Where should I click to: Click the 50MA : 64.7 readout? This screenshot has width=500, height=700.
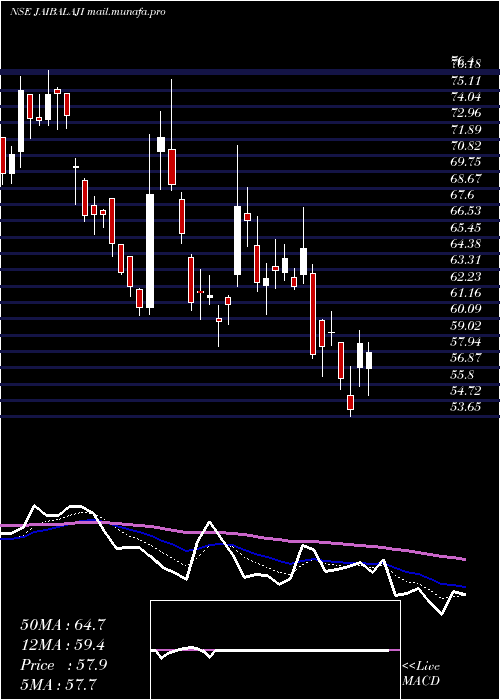(62, 625)
